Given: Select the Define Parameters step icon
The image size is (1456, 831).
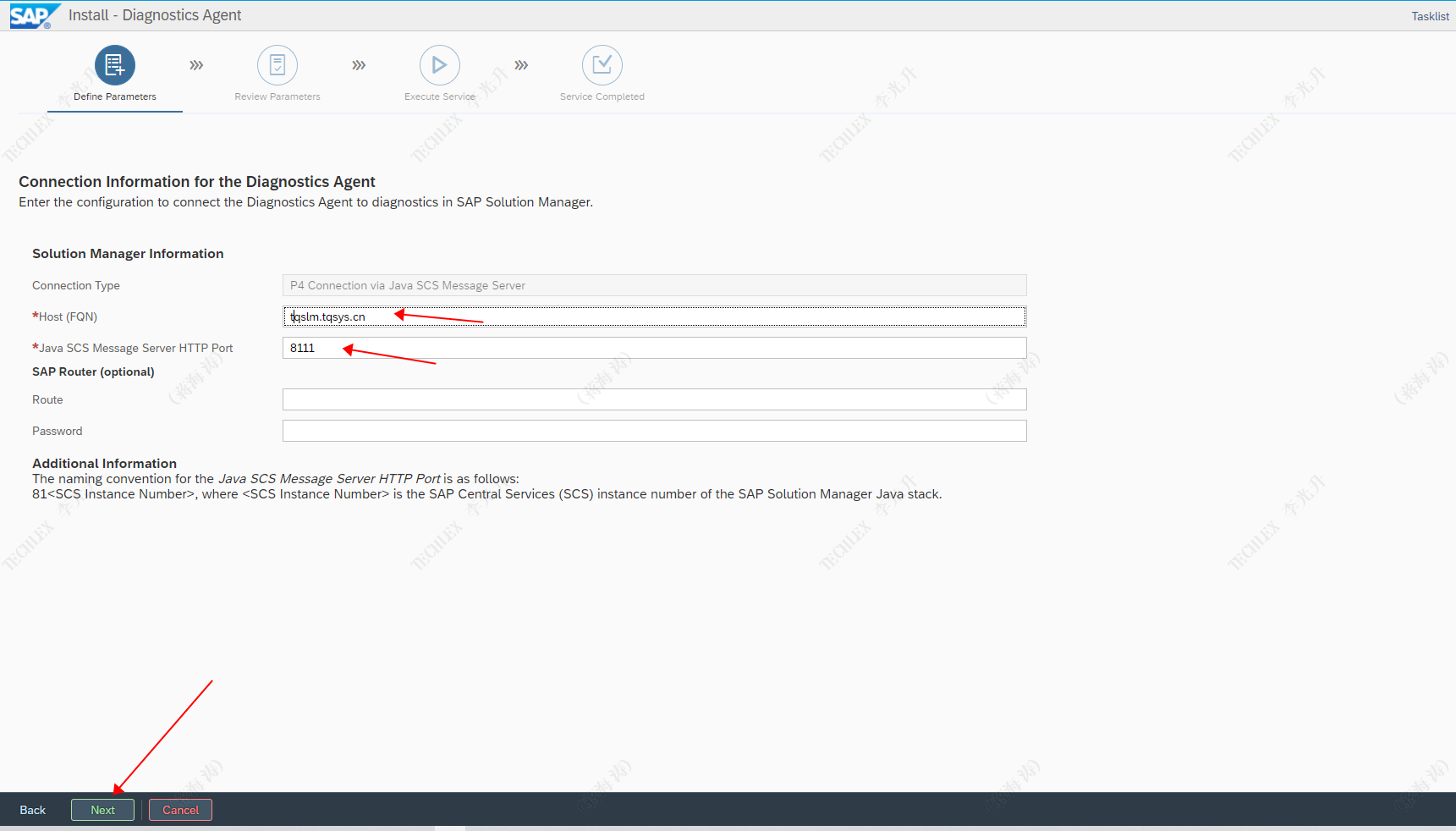Looking at the screenshot, I should tap(115, 65).
